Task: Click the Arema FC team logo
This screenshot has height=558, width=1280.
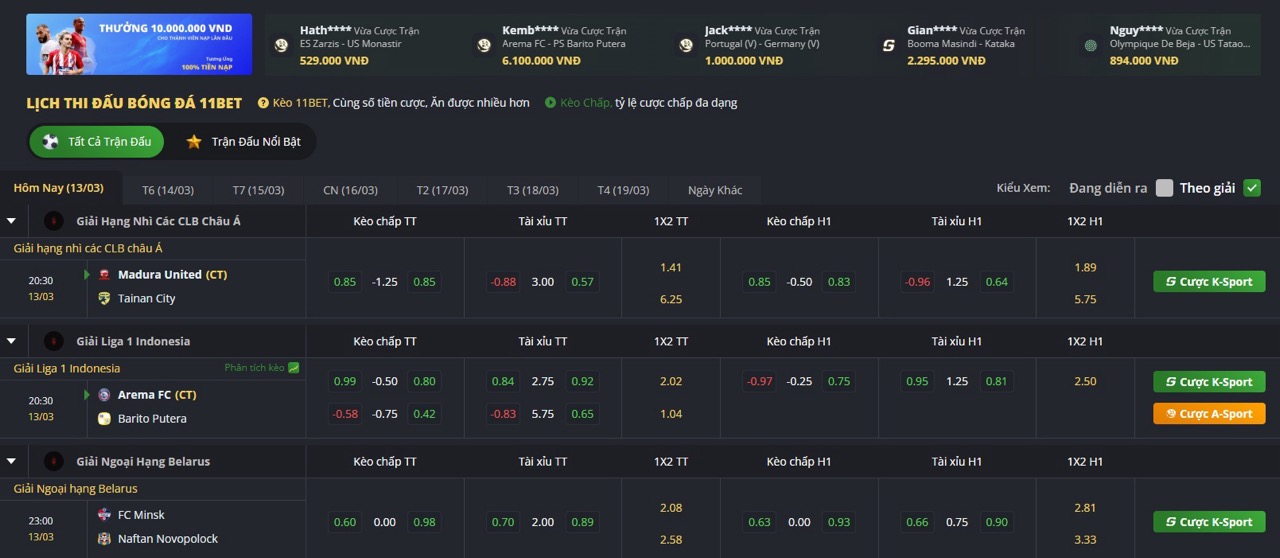Action: click(x=105, y=395)
